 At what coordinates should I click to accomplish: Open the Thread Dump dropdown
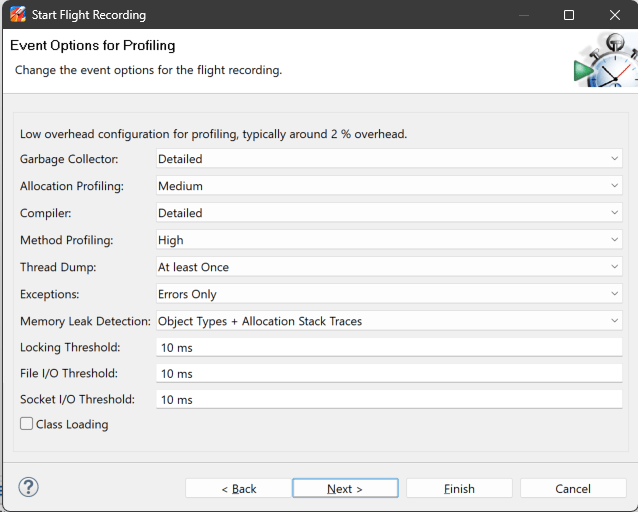[x=389, y=267]
